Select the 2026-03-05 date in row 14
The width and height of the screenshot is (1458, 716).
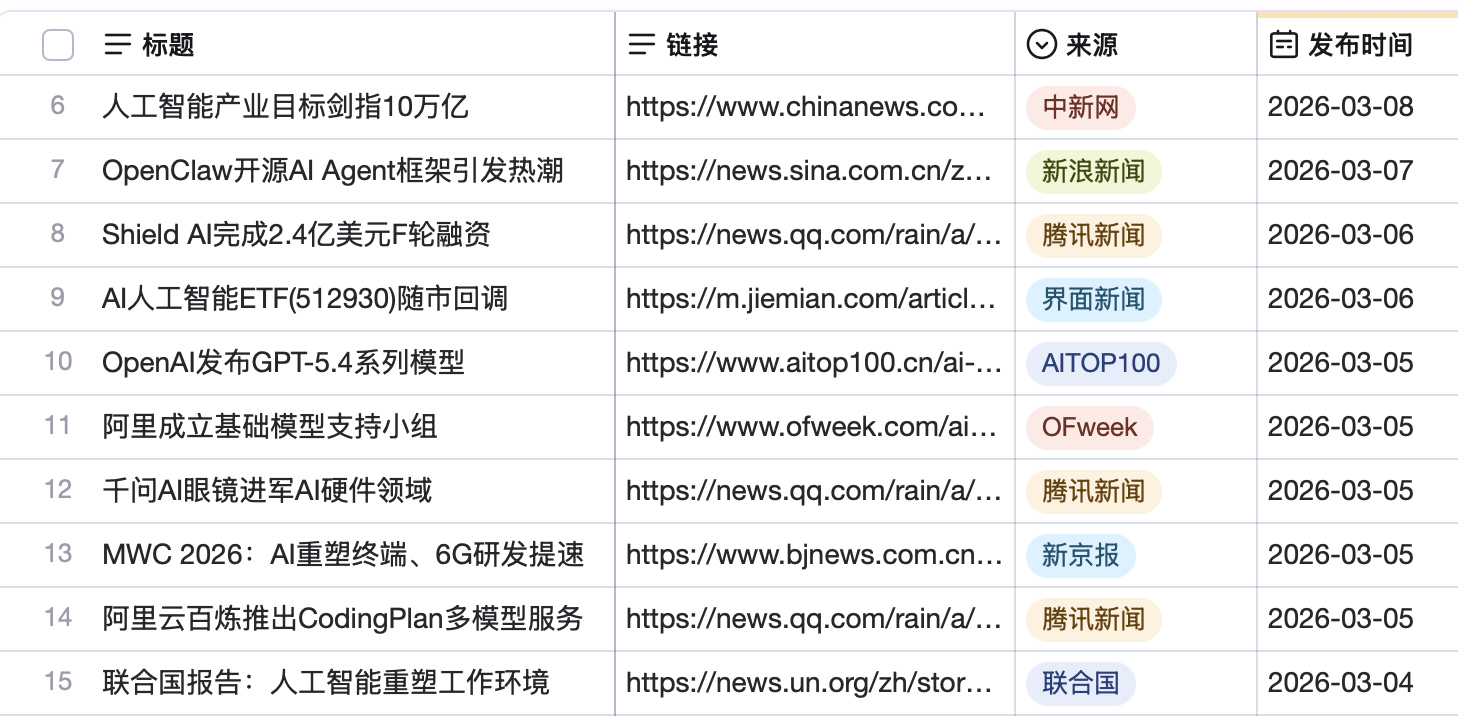(1341, 618)
